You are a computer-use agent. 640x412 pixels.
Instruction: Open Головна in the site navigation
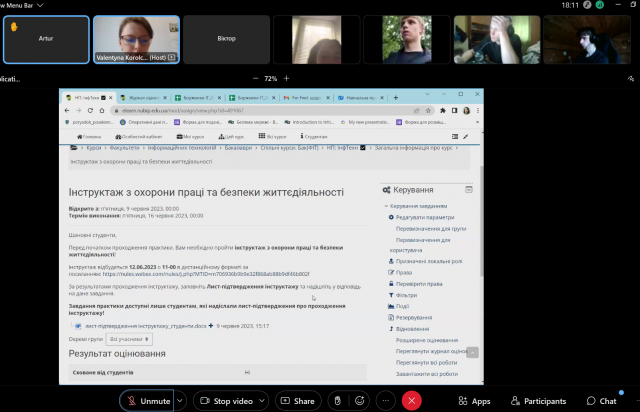click(x=89, y=137)
